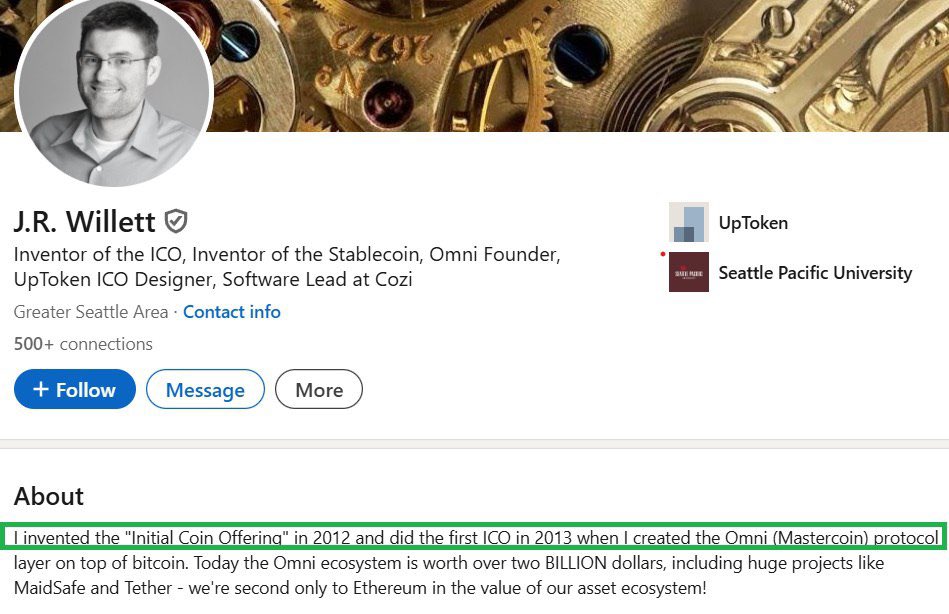
Task: Click the 500+ connections text
Action: tap(84, 344)
